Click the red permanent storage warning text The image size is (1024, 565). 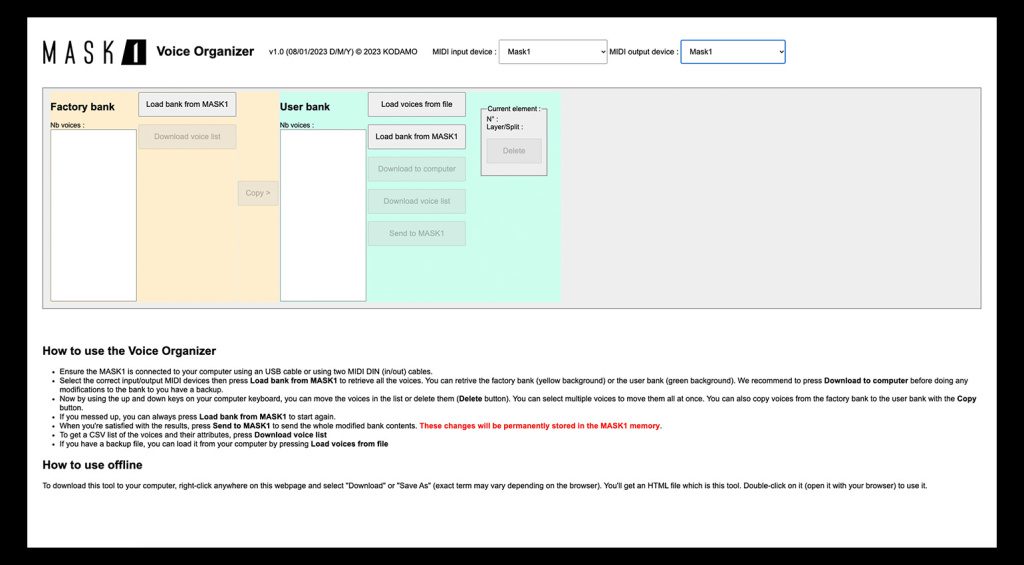click(540, 426)
